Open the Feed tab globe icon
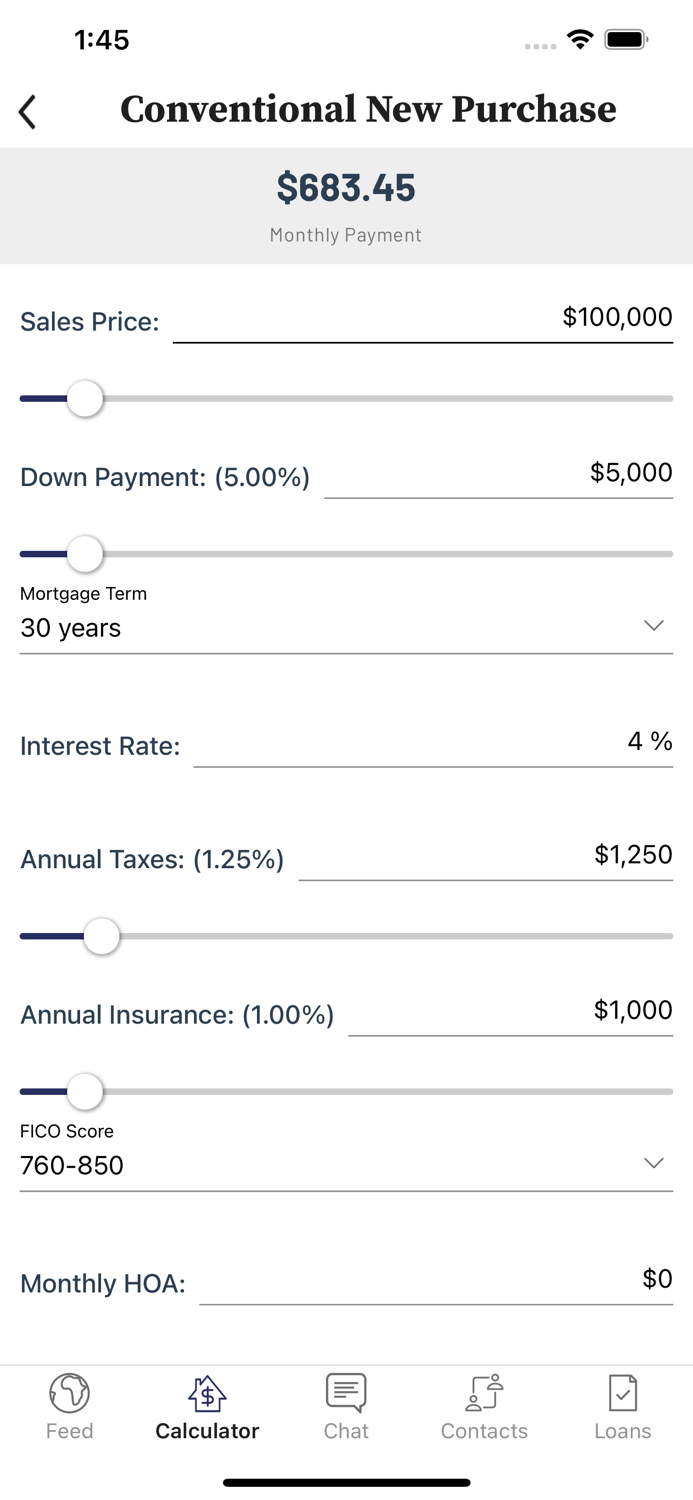The height and width of the screenshot is (1500, 693). tap(69, 1392)
